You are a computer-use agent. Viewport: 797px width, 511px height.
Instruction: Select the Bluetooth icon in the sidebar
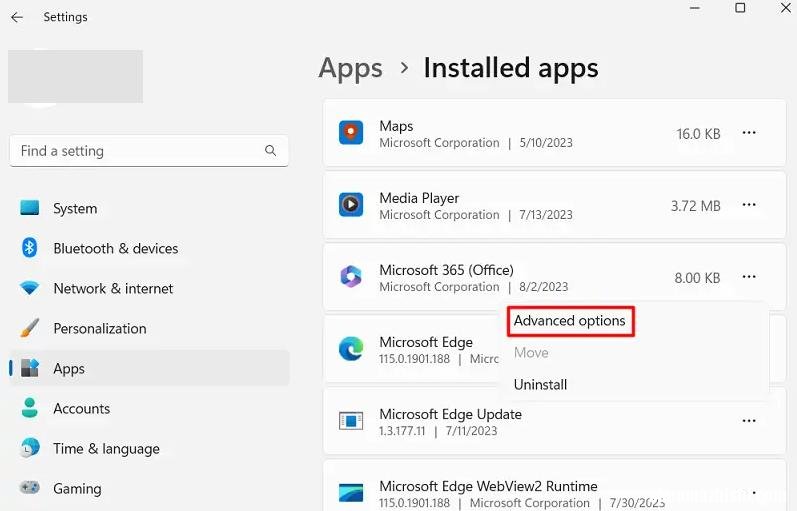tap(29, 248)
